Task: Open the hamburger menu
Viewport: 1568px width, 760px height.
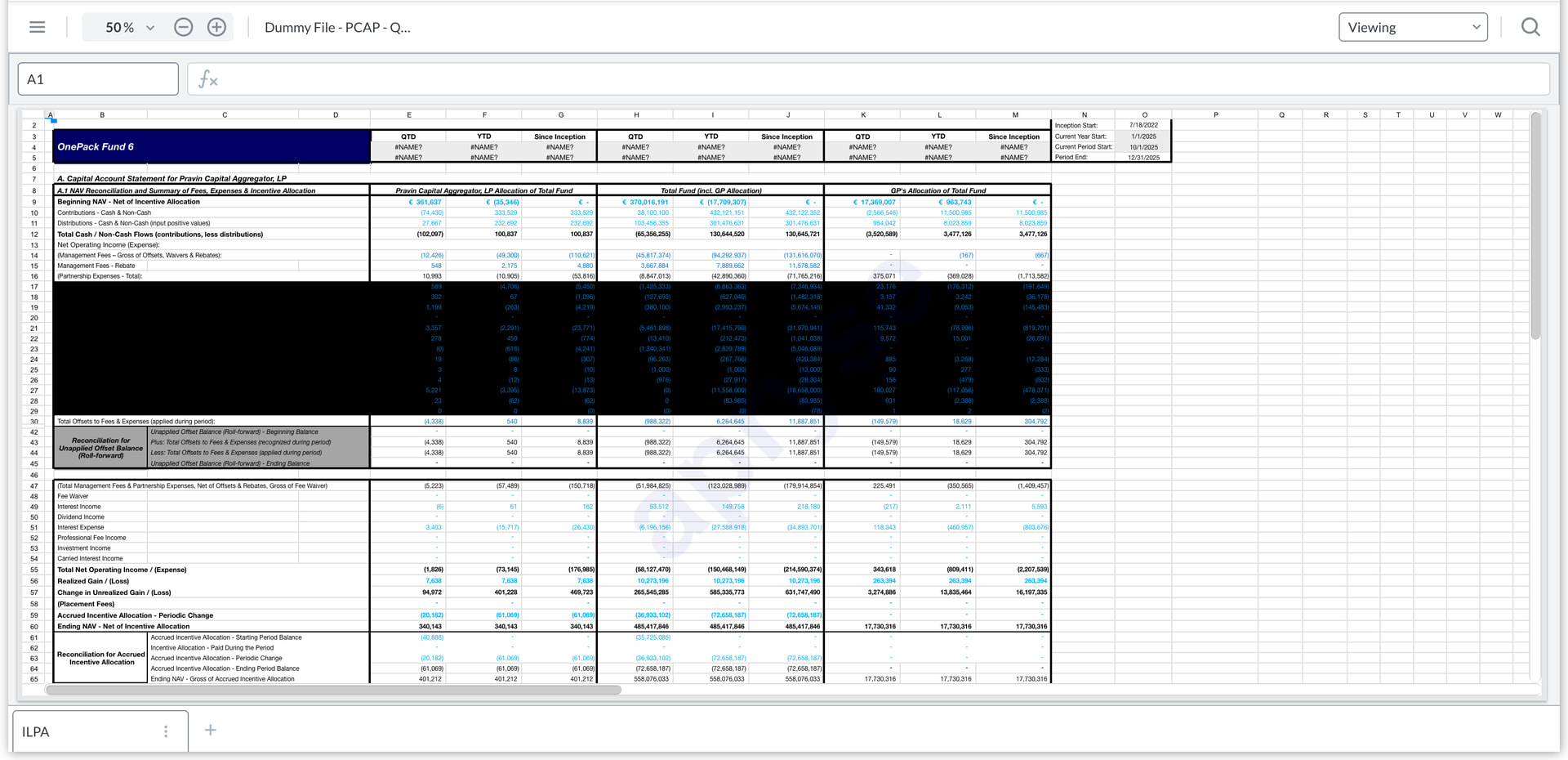Action: (37, 27)
